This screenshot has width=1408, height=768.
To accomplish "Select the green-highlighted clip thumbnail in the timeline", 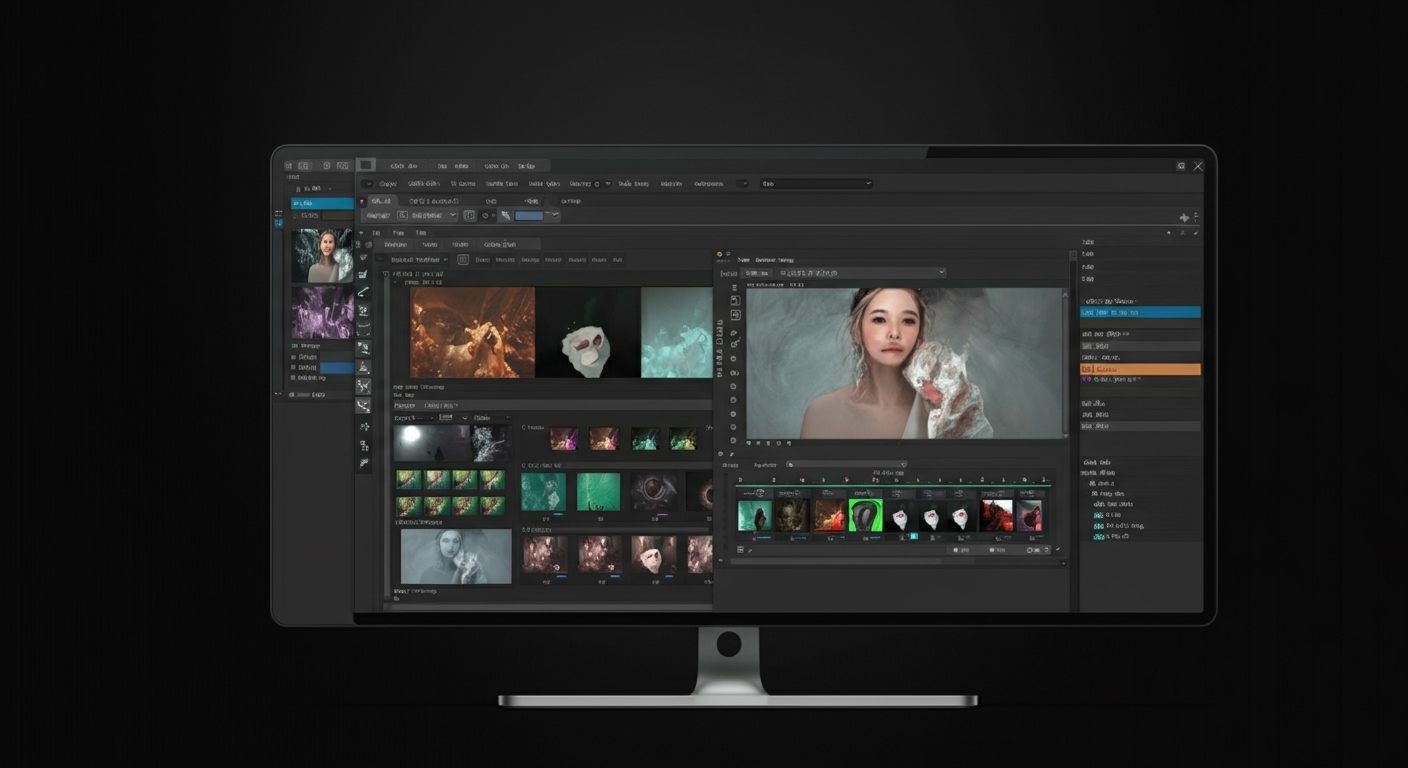I will pyautogui.click(x=865, y=514).
